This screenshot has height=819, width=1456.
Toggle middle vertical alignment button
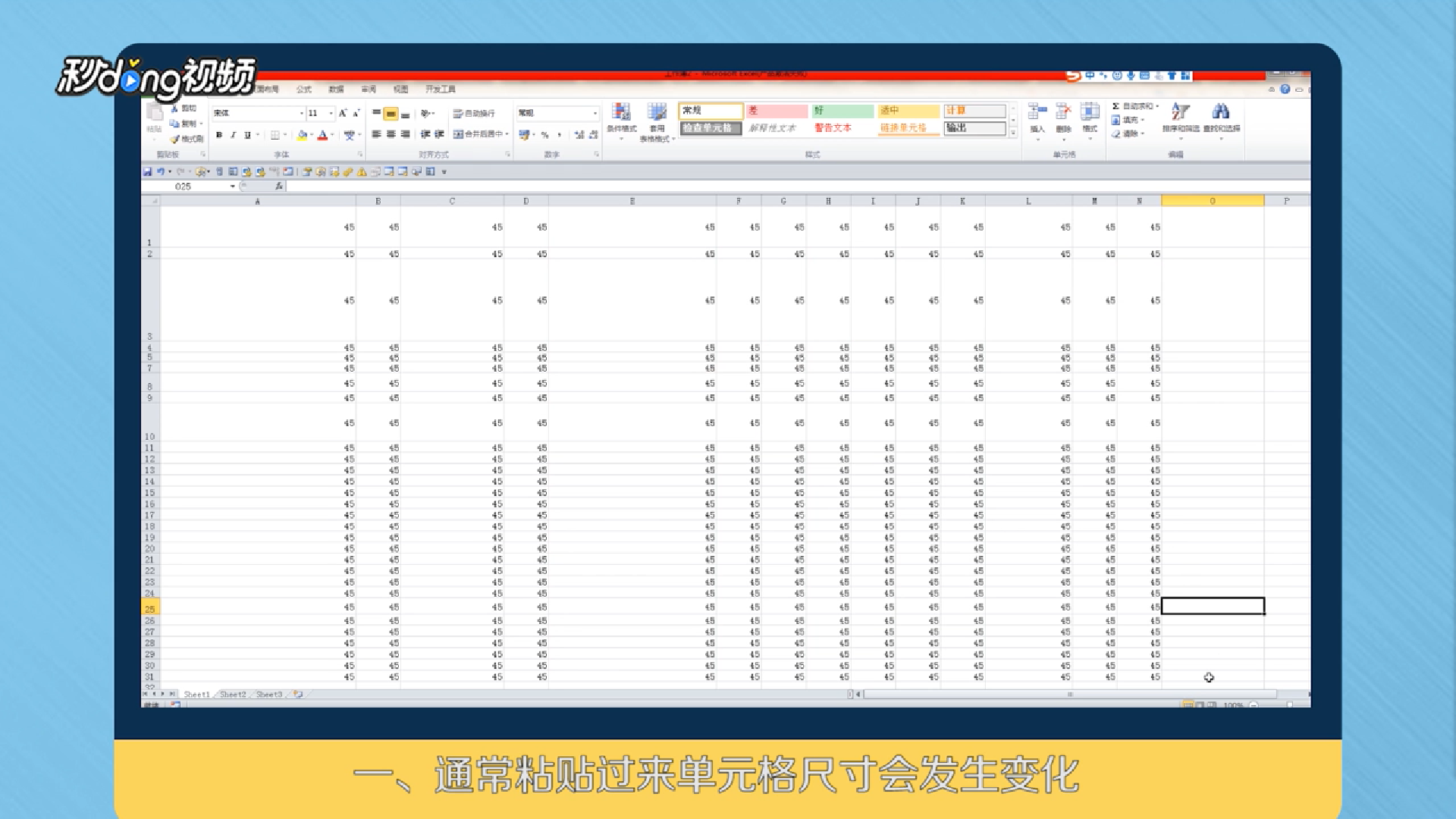coord(391,114)
